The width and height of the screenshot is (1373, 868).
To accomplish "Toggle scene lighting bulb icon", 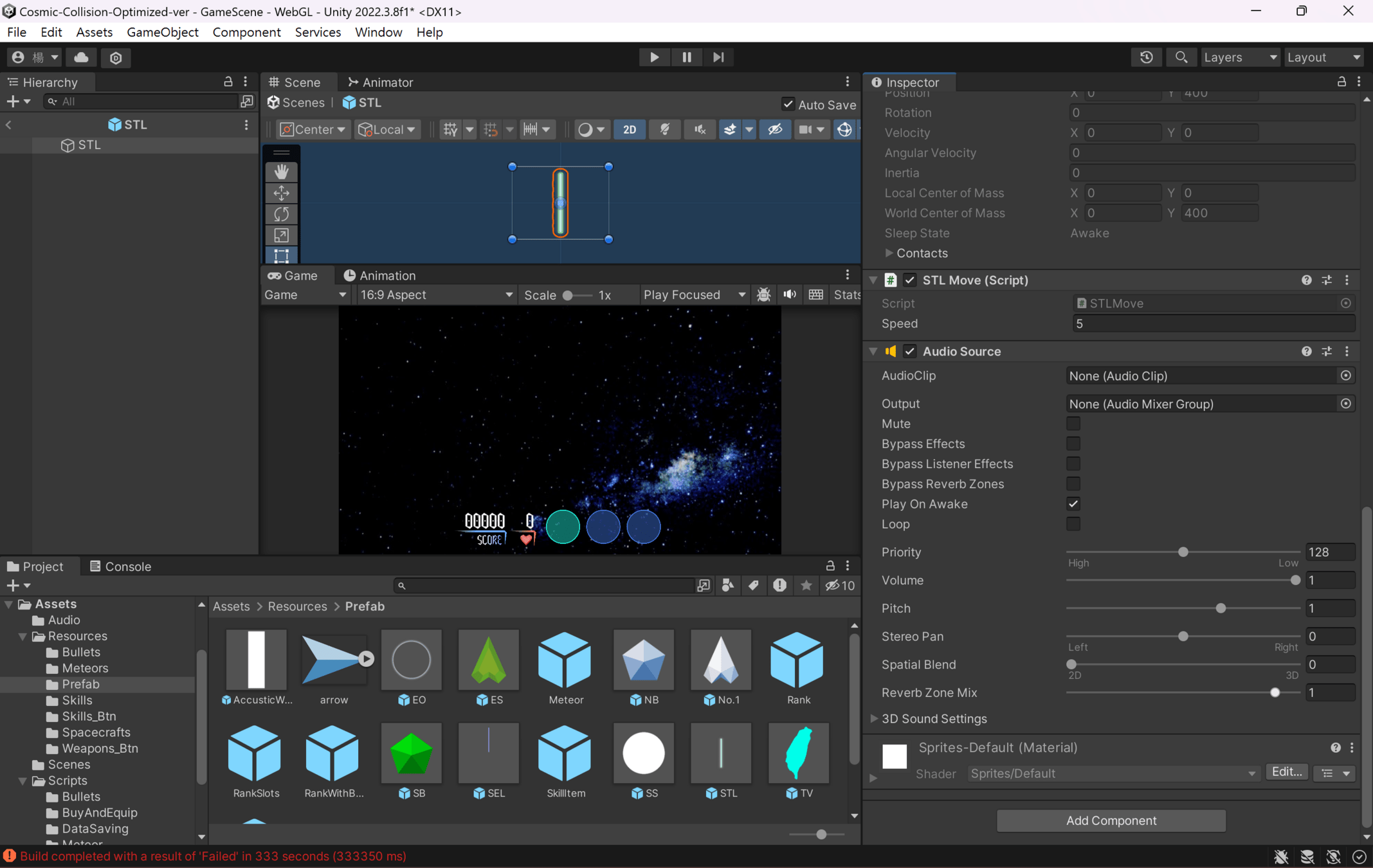I will pos(664,129).
